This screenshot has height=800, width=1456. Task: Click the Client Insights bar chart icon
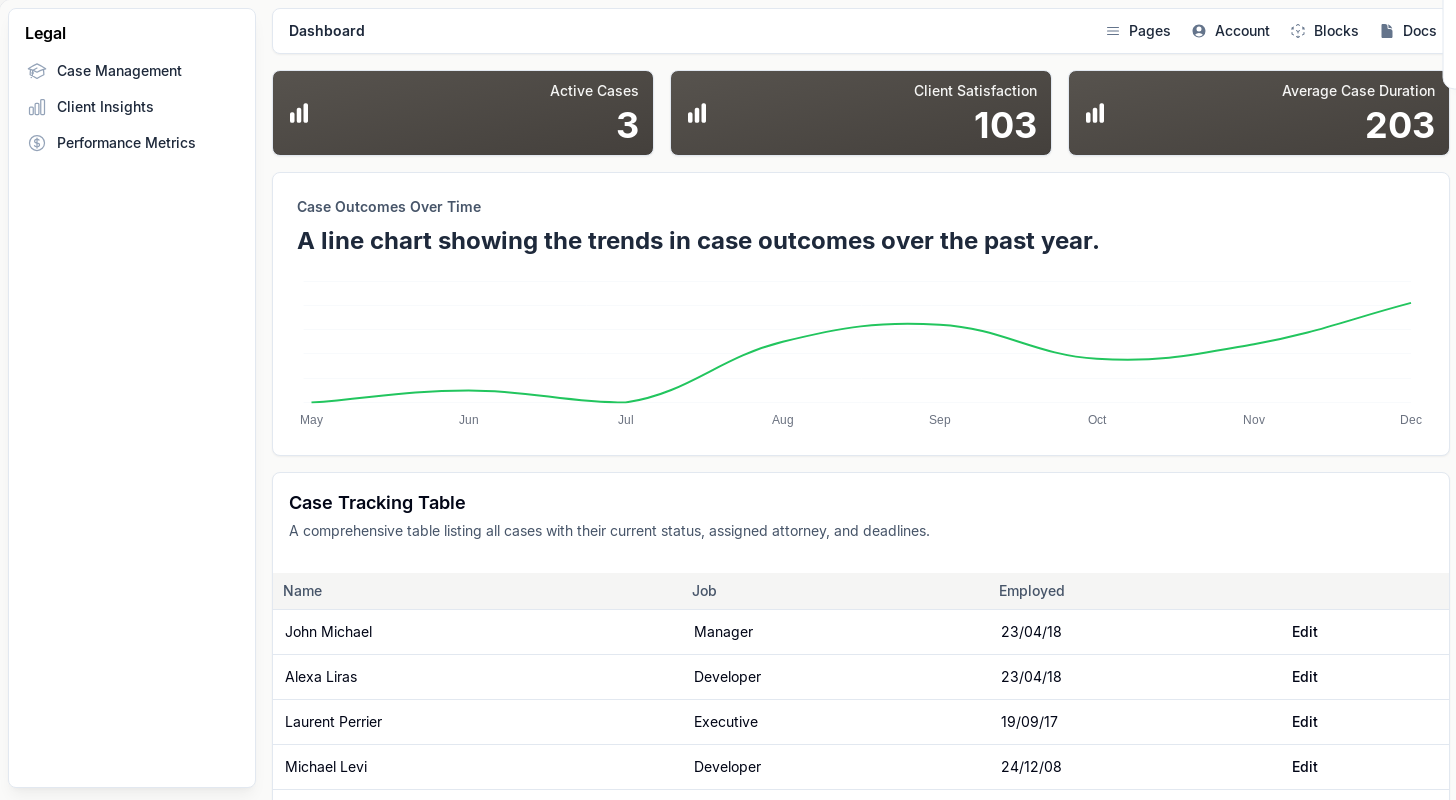[x=37, y=107]
